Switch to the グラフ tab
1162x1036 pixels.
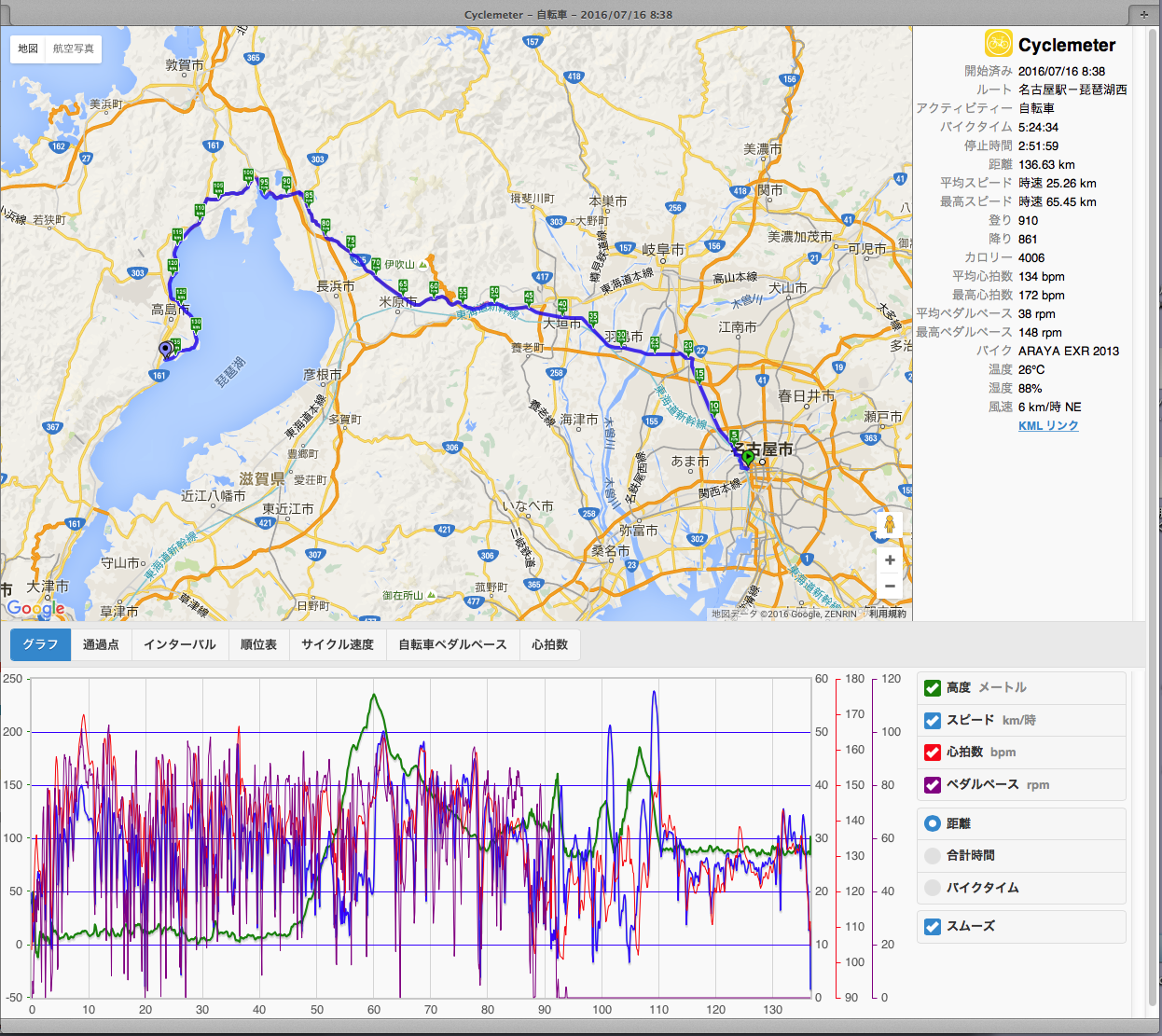tap(40, 644)
